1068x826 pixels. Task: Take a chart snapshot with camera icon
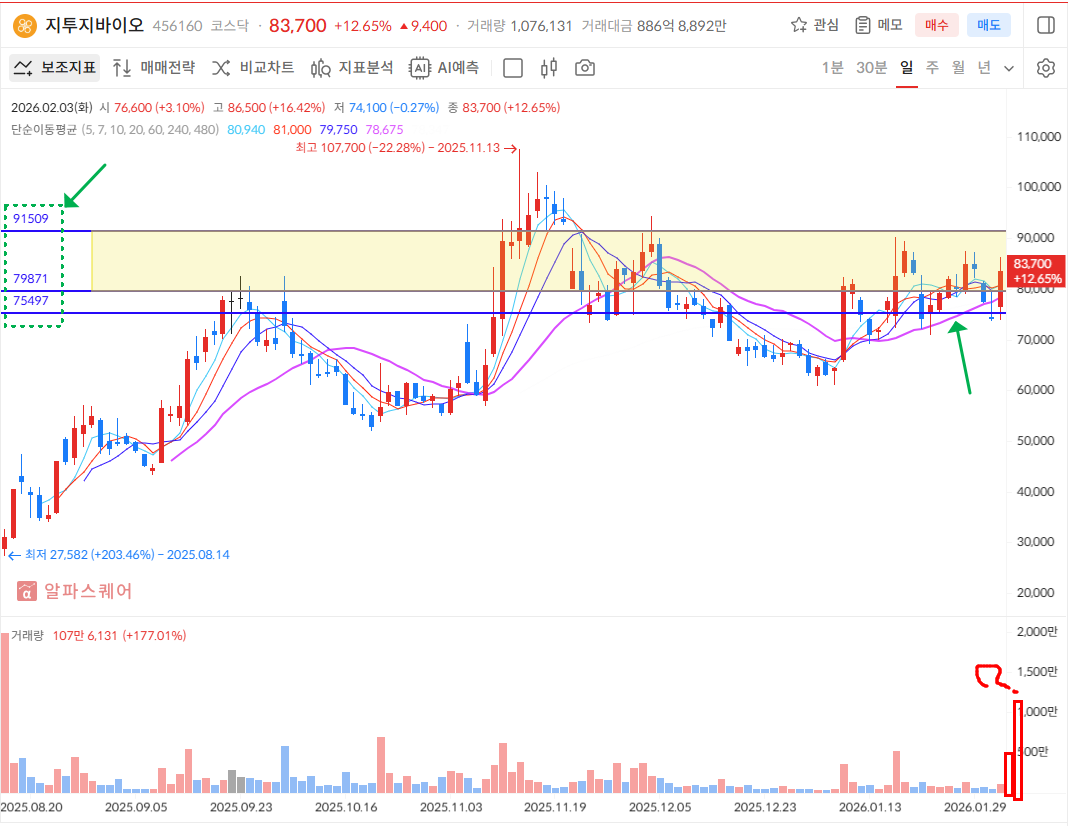coord(585,68)
